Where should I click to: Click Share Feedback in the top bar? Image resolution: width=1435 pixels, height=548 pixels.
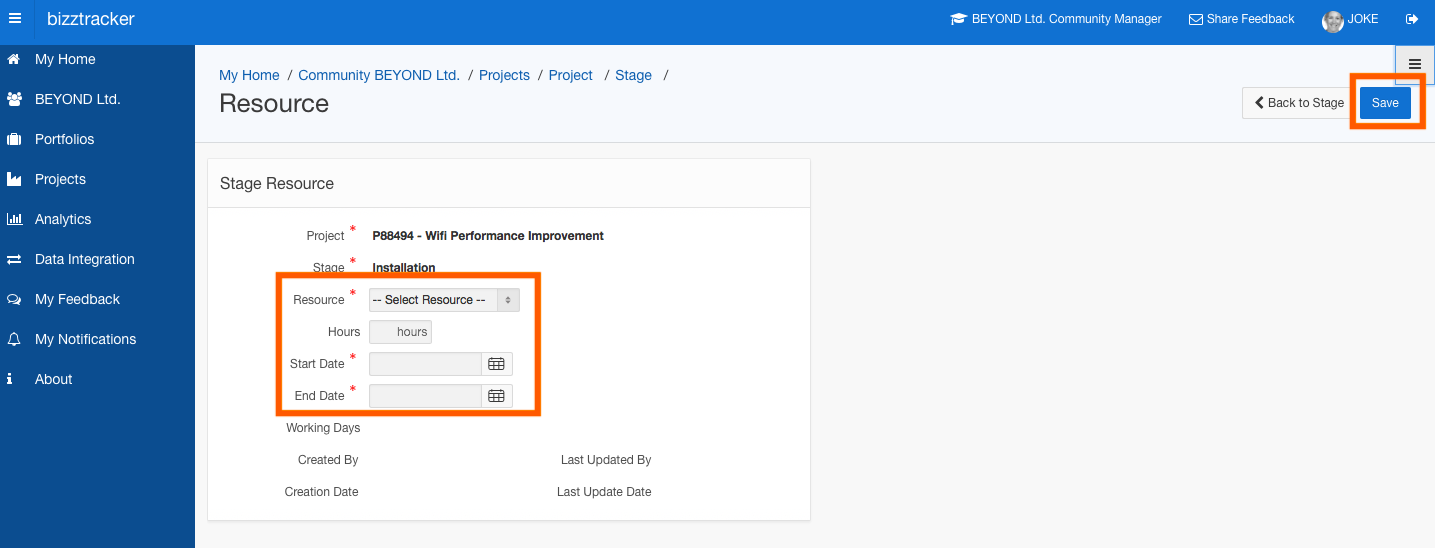click(x=1241, y=19)
